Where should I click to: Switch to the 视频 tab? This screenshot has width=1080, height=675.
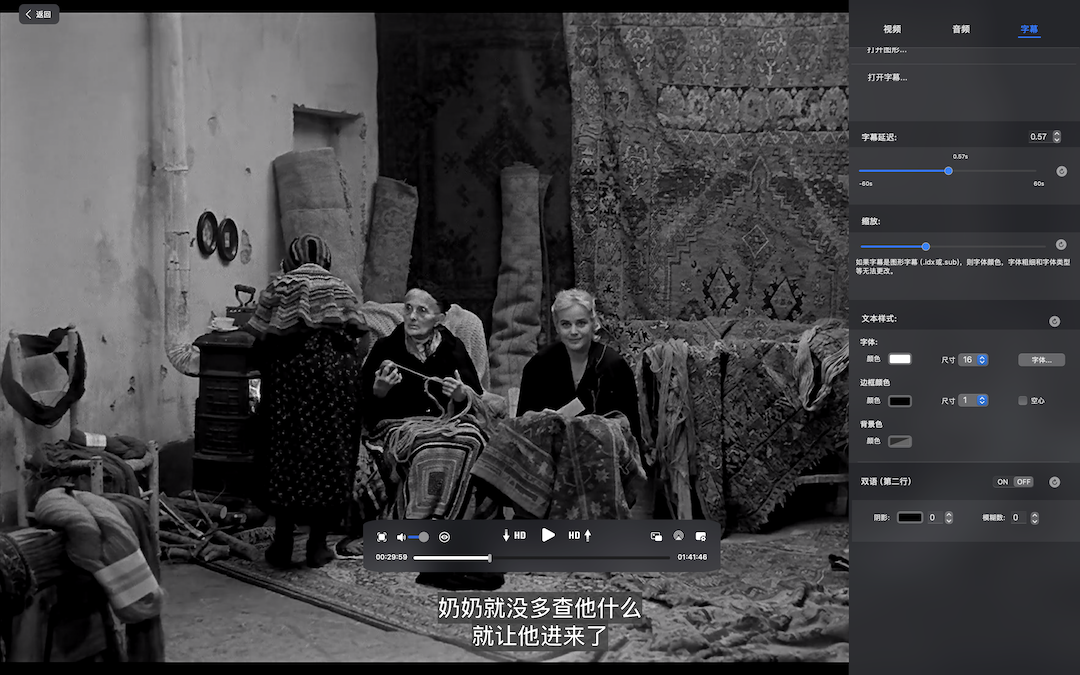pos(892,29)
